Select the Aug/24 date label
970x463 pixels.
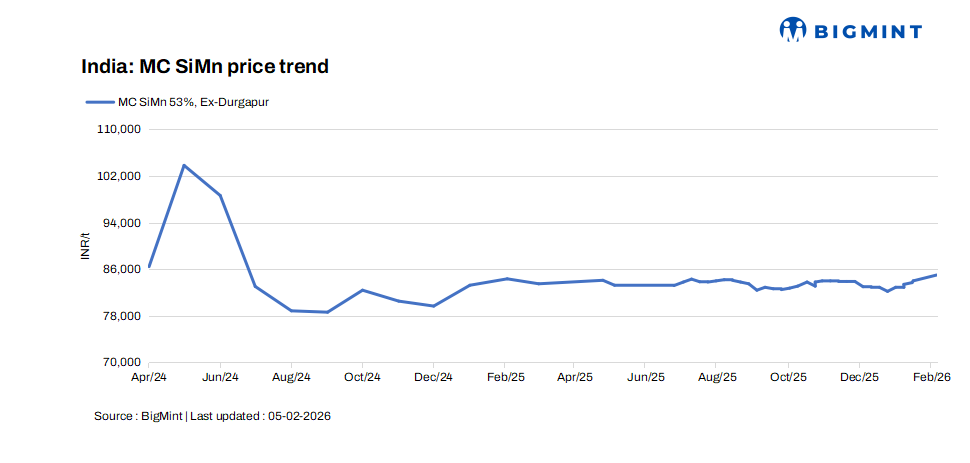click(291, 377)
